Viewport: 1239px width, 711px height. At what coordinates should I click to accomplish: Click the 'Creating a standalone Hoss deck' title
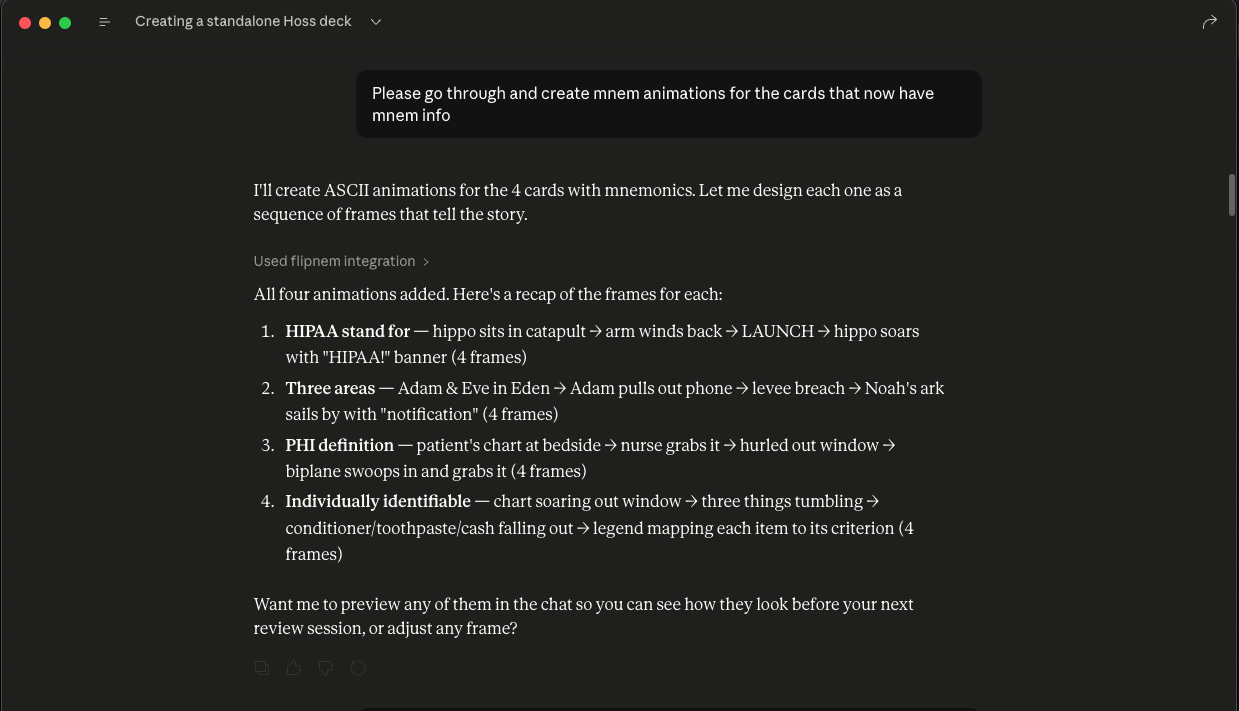(x=243, y=21)
